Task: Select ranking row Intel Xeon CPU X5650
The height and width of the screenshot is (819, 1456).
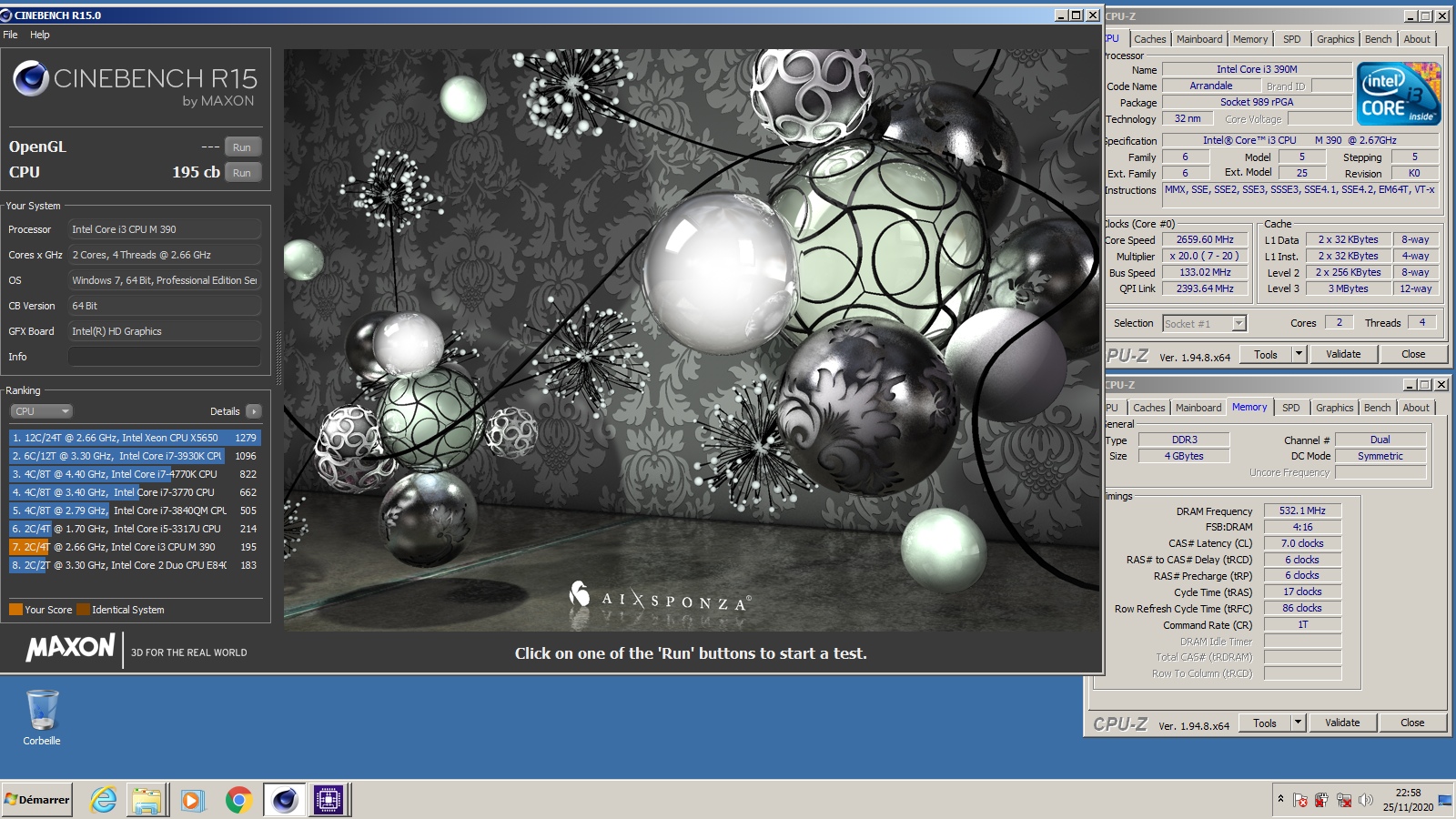Action: tap(135, 438)
